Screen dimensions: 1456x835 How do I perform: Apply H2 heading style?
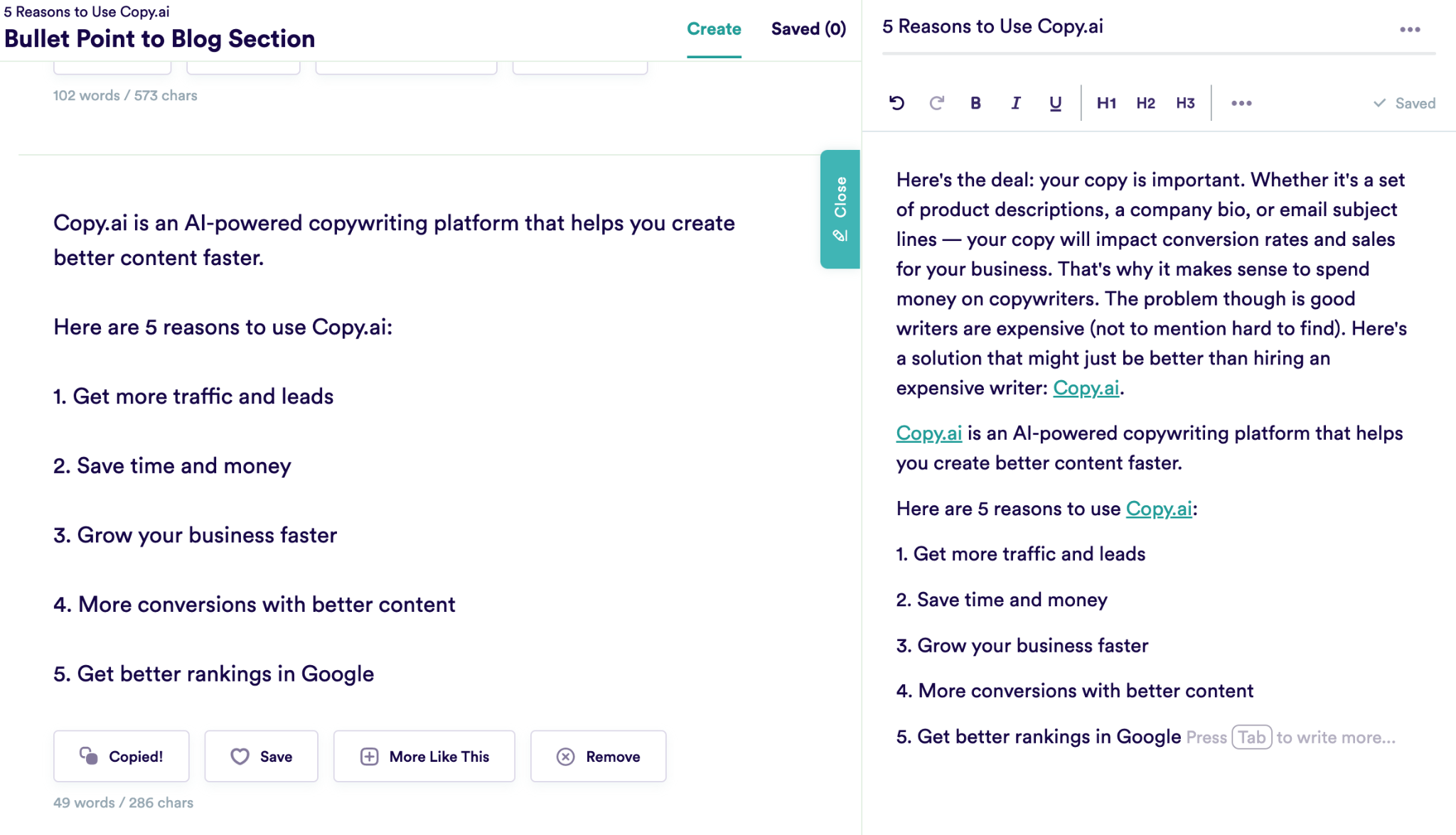pyautogui.click(x=1145, y=103)
